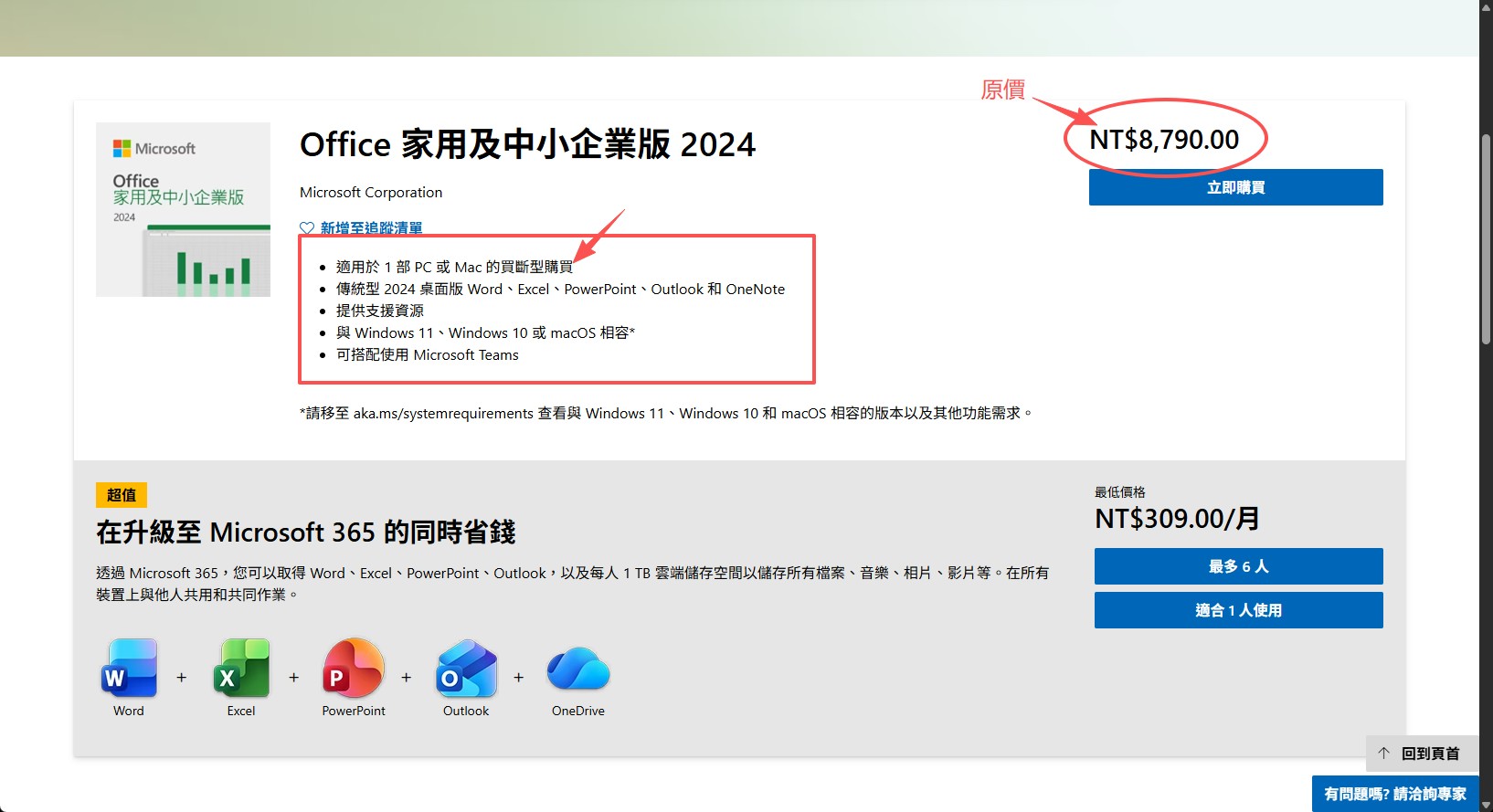
Task: Click the Excel label under its icon
Action: pos(241,711)
